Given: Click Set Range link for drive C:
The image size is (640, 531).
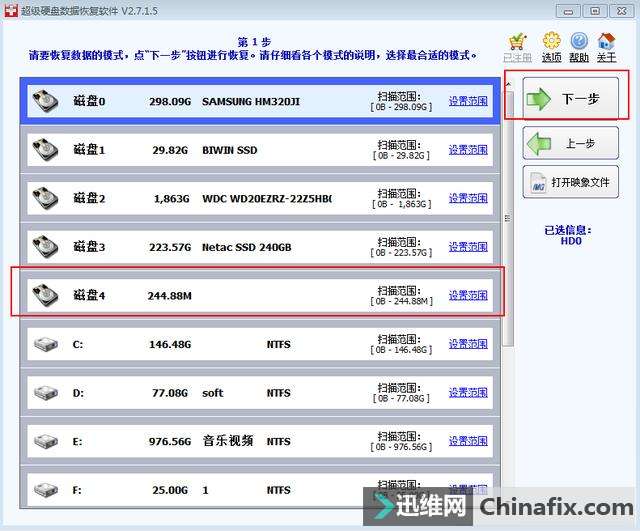Looking at the screenshot, I should click(x=468, y=344).
